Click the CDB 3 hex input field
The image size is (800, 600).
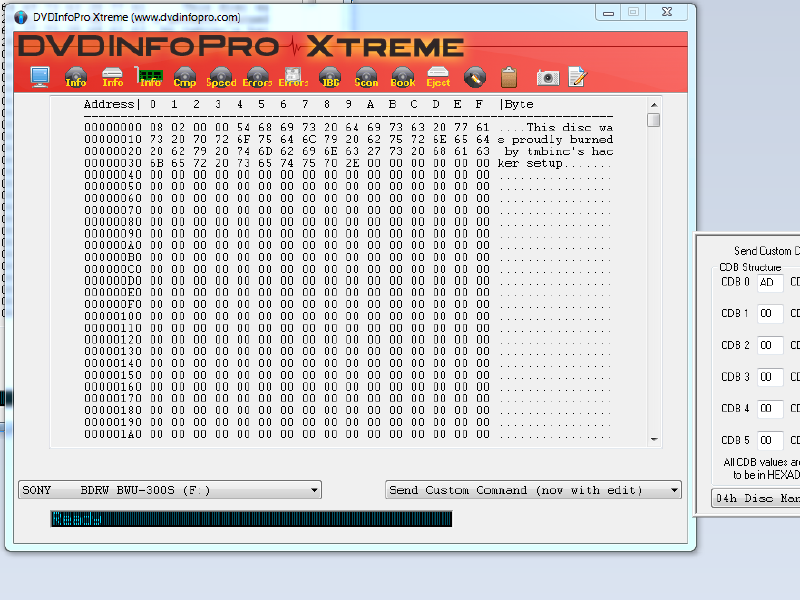click(x=768, y=377)
